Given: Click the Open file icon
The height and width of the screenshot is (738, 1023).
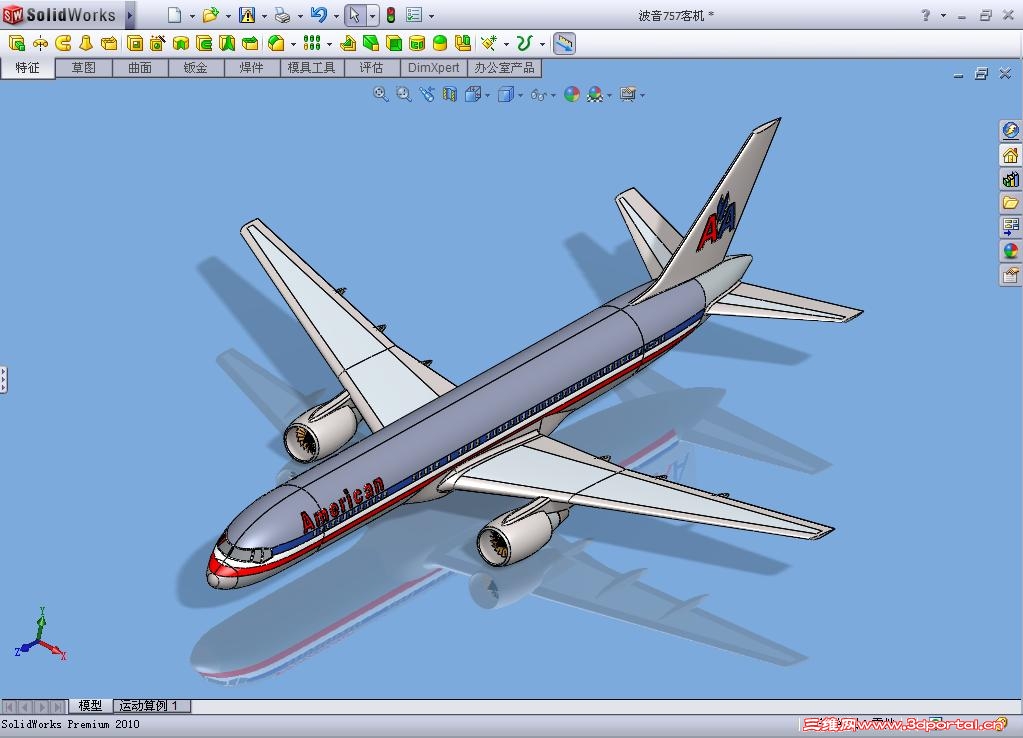Looking at the screenshot, I should (x=210, y=15).
